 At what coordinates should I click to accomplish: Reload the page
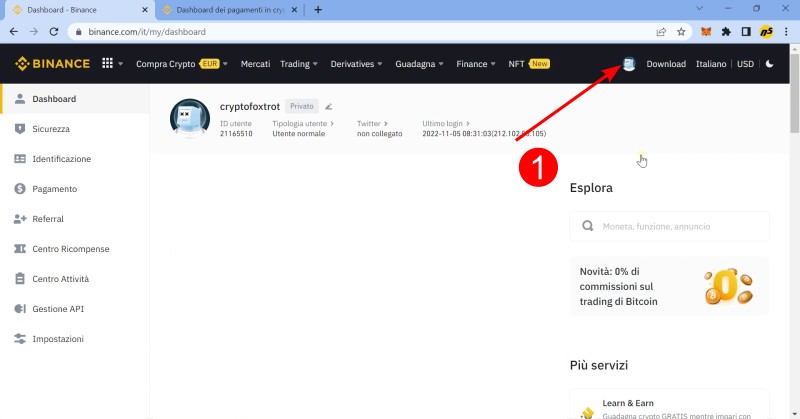pos(54,32)
